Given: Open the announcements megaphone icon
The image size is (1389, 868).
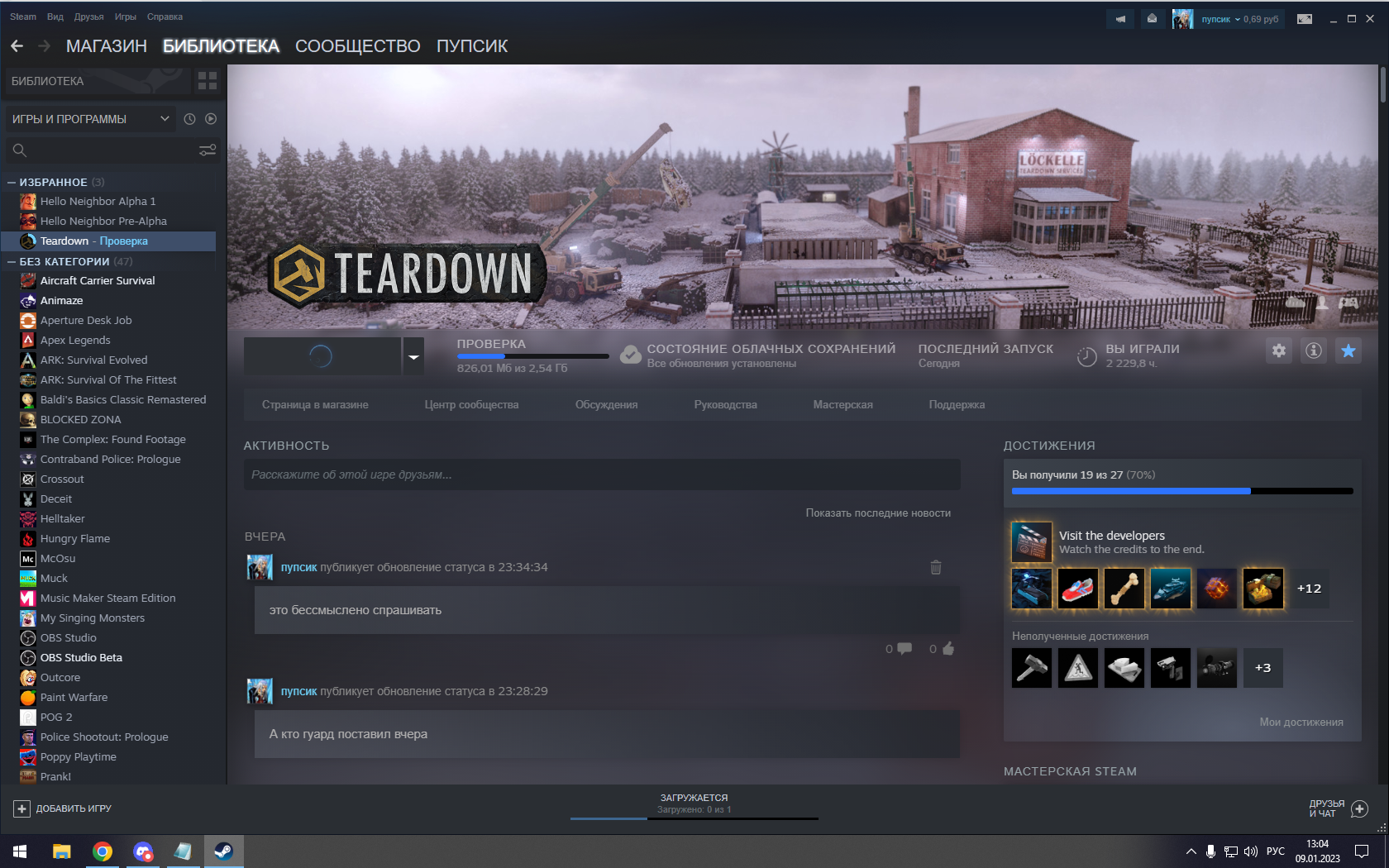Looking at the screenshot, I should [x=1121, y=19].
